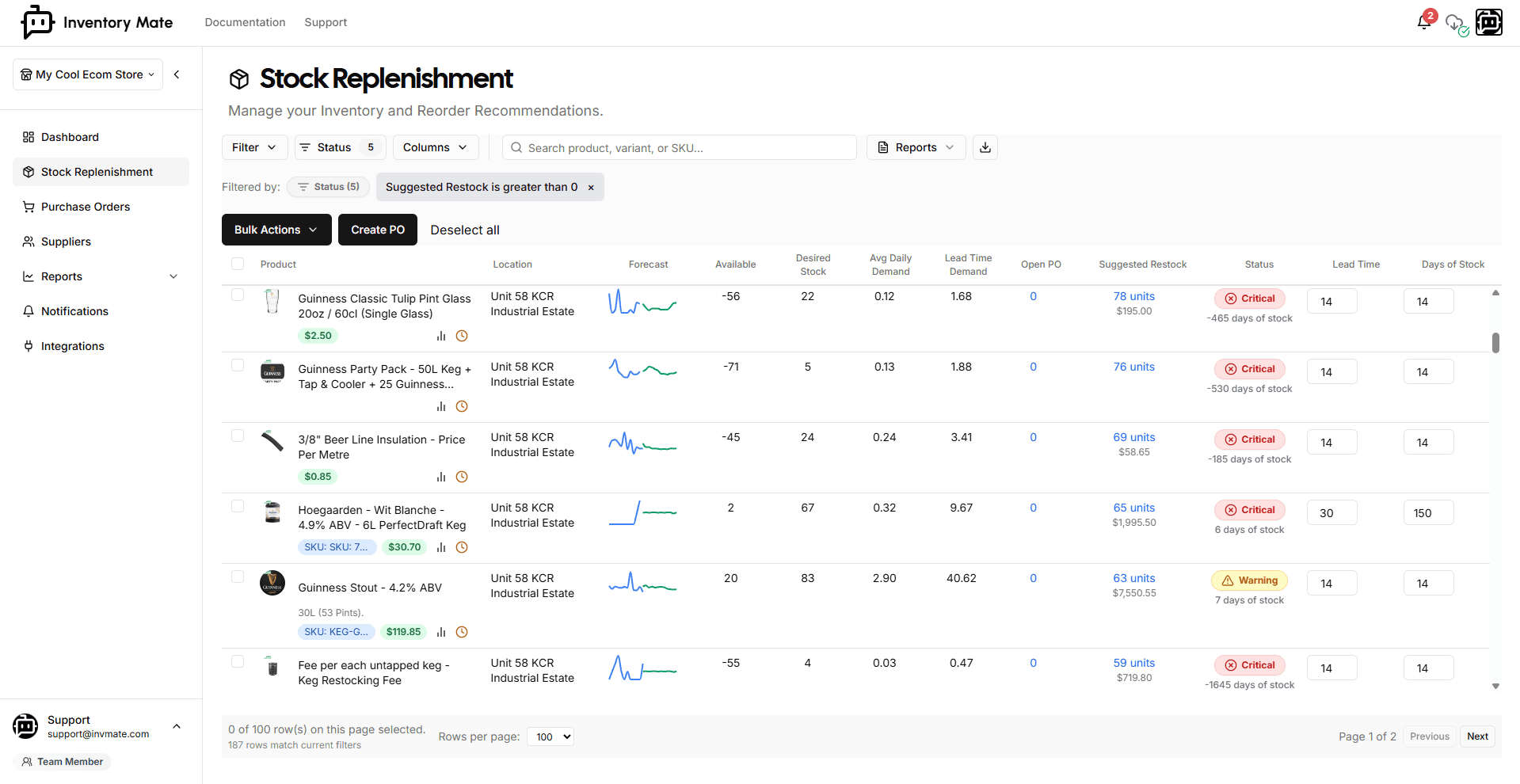Click the scrollbar down arrow
Viewport: 1520px width, 784px height.
[x=1495, y=687]
